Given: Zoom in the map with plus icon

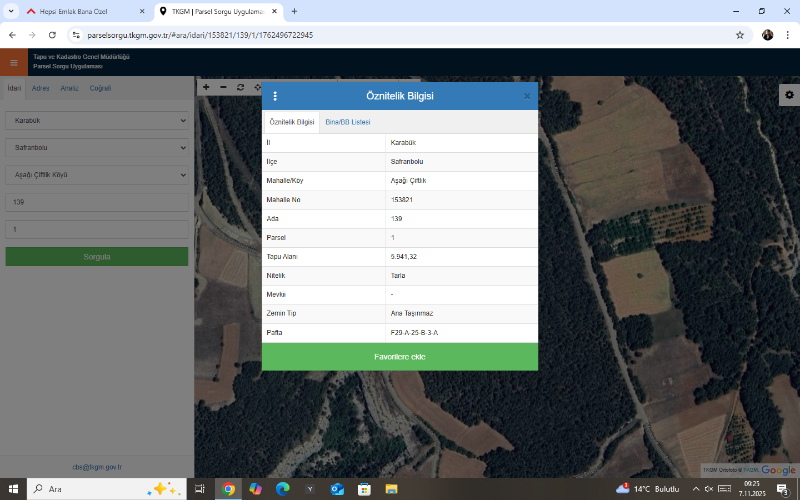Looking at the screenshot, I should point(206,87).
